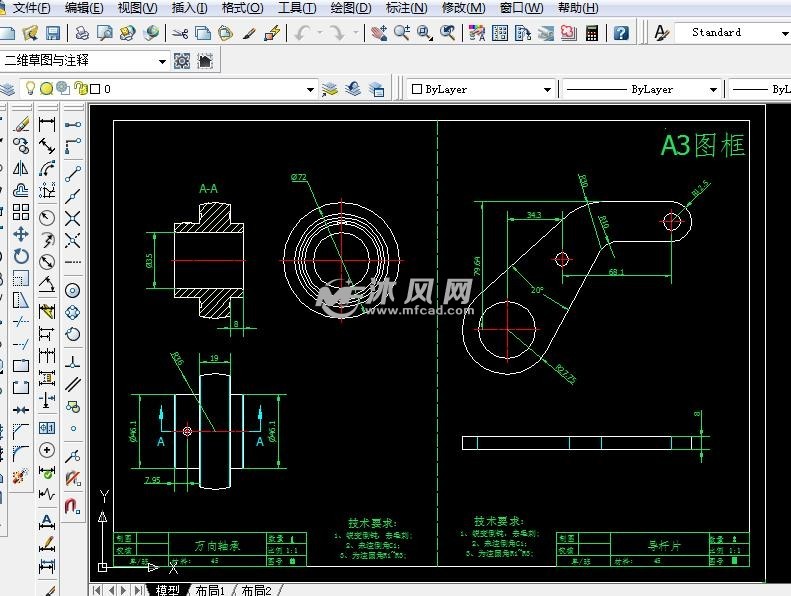Image resolution: width=791 pixels, height=596 pixels.
Task: Open the ByLayer color dropdown
Action: point(547,90)
